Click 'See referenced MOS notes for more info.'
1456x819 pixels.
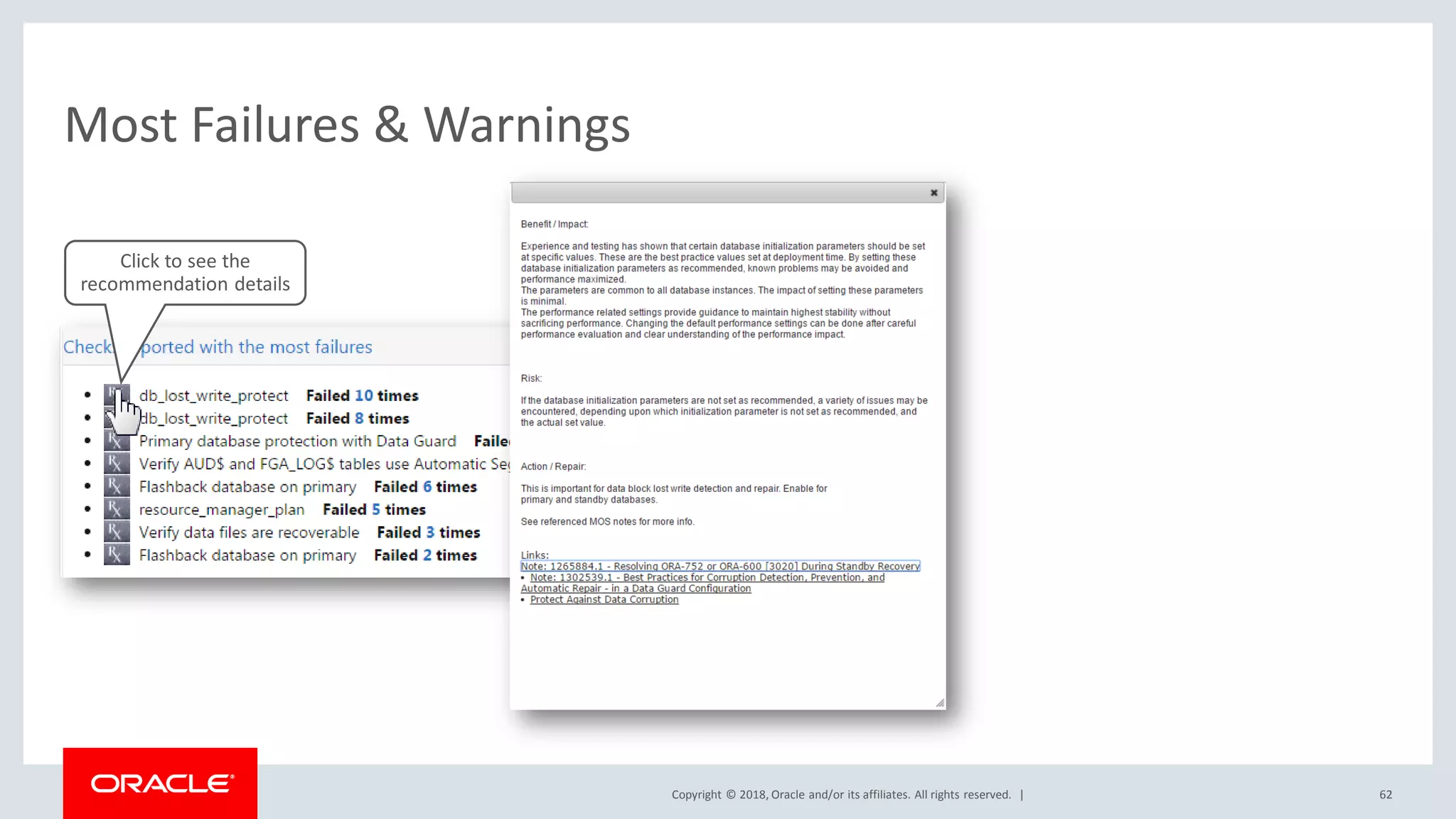click(x=608, y=522)
